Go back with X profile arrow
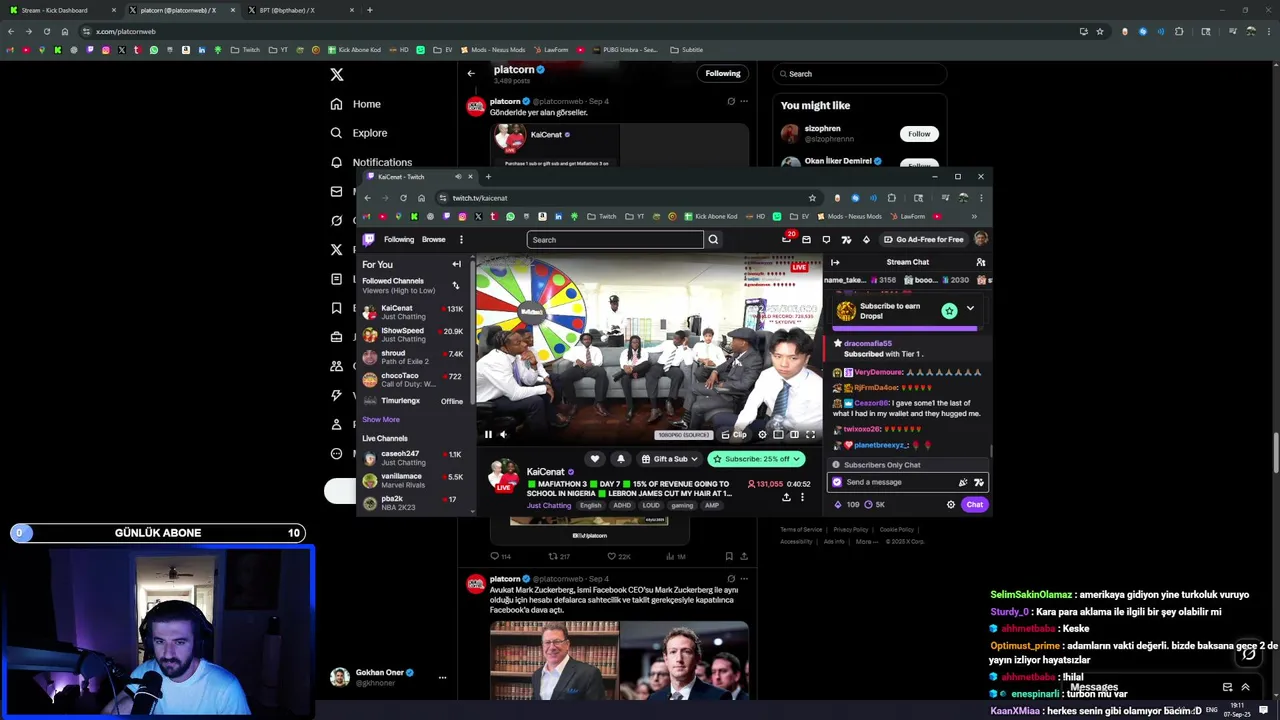 click(471, 73)
